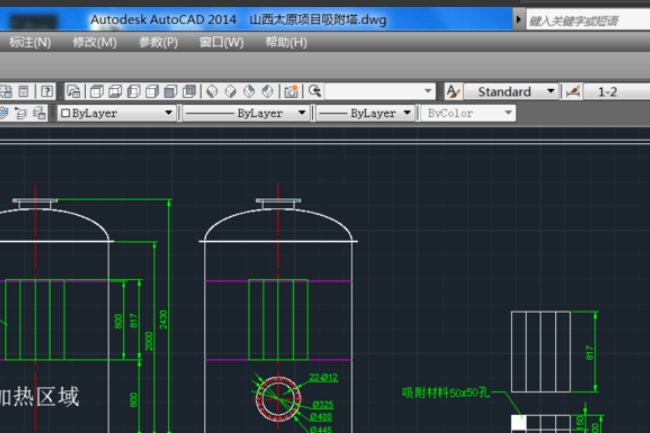Open the 1-2 dimension style dropdown
This screenshot has height=433, width=650.
click(617, 92)
